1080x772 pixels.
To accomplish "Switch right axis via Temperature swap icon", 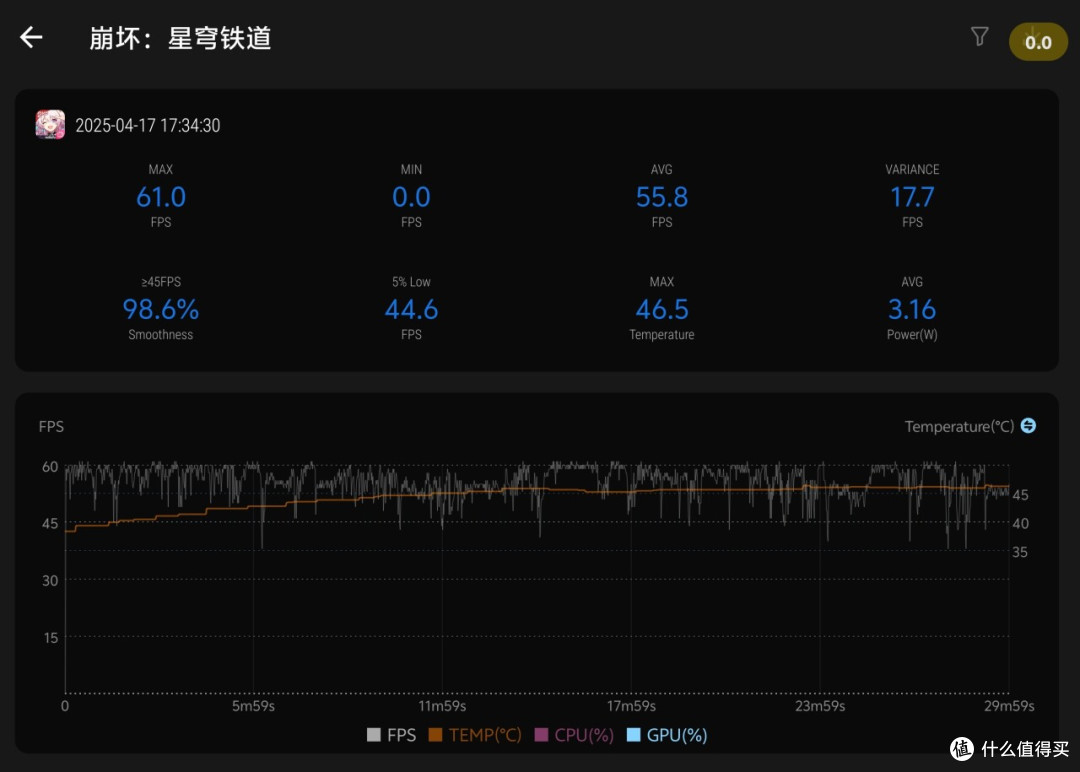I will coord(1028,426).
